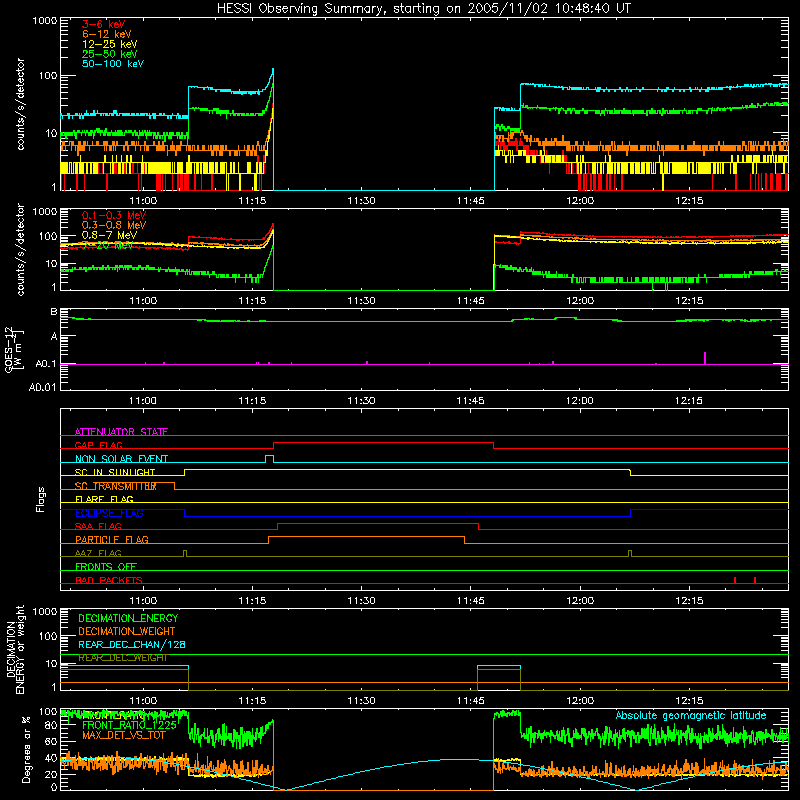Screen dimensions: 800x800
Task: Click the HESSI Observing Summary title text
Action: click(x=424, y=8)
